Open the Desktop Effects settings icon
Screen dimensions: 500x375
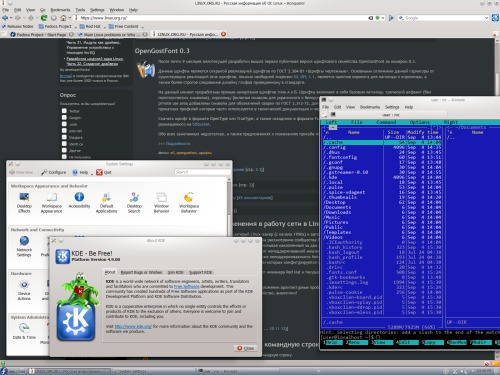(x=24, y=202)
